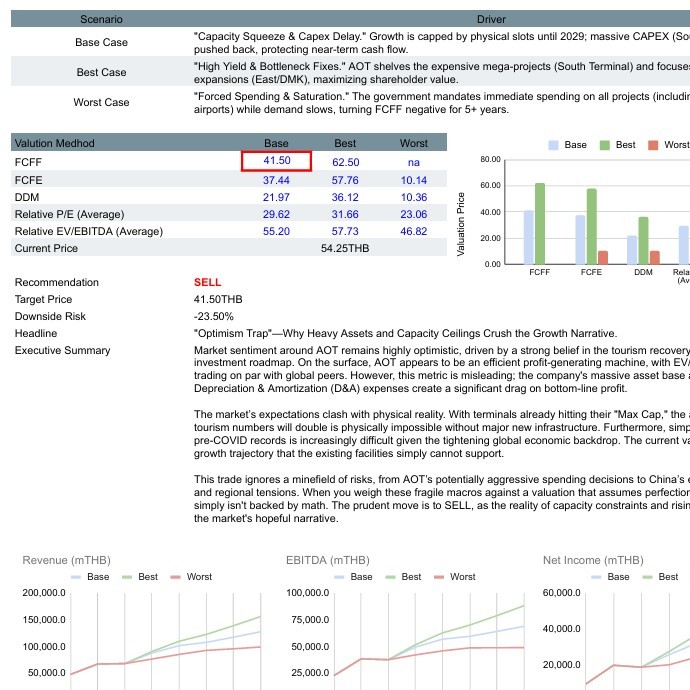Select the FCFF Worst value na
690x690 pixels.
[414, 162]
